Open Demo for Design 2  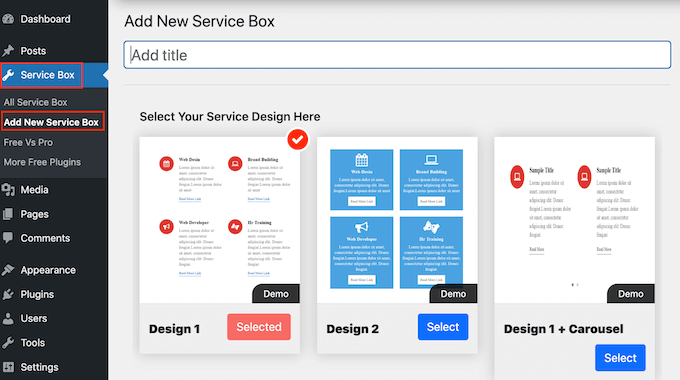453,294
